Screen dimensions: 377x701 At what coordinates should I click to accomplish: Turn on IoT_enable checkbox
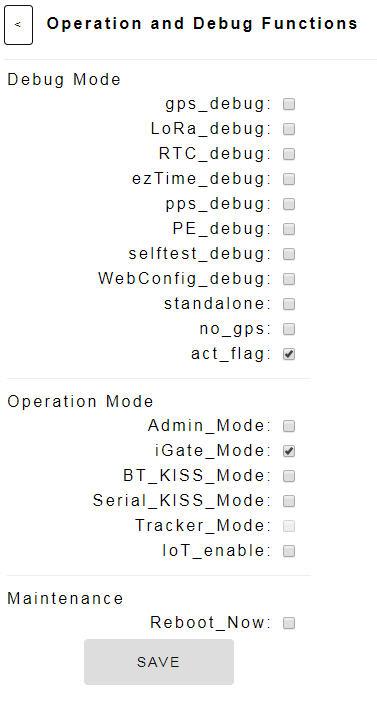click(289, 551)
